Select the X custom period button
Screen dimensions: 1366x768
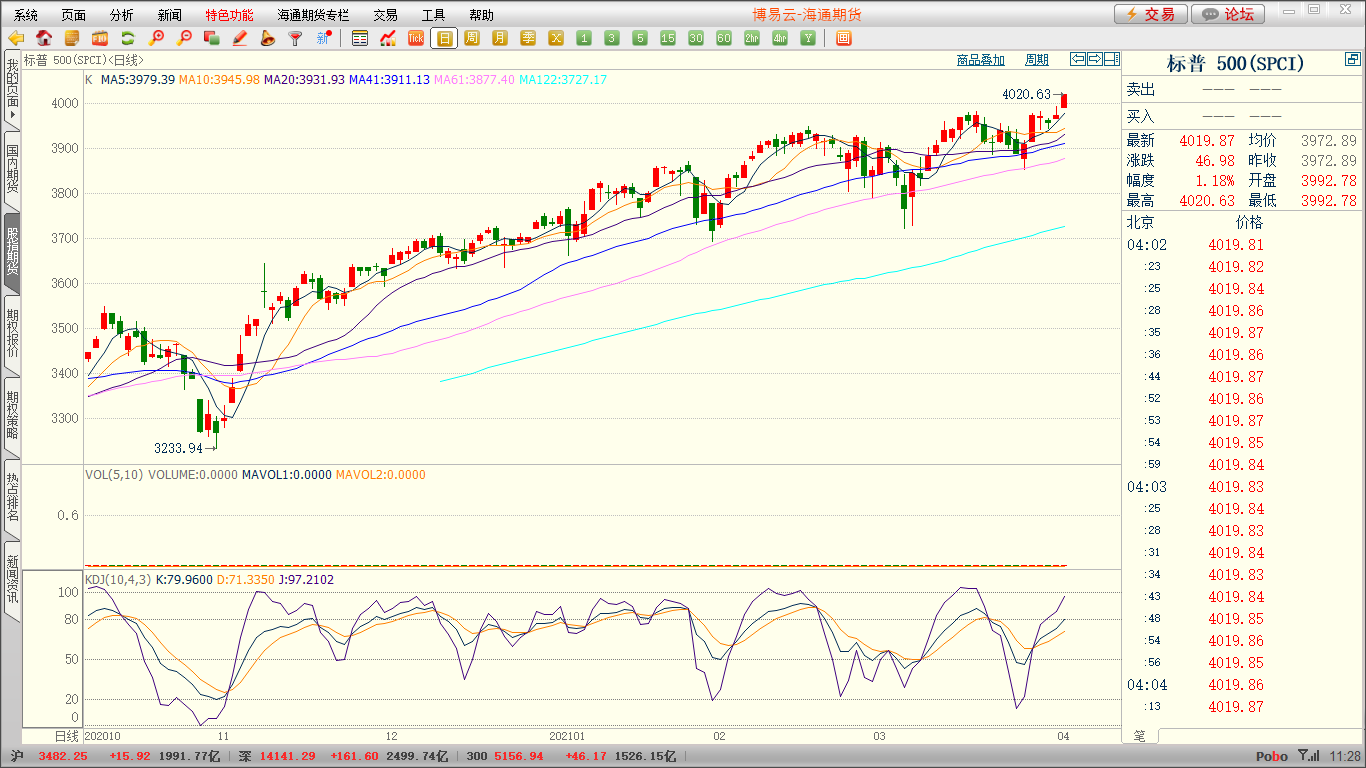[x=556, y=38]
